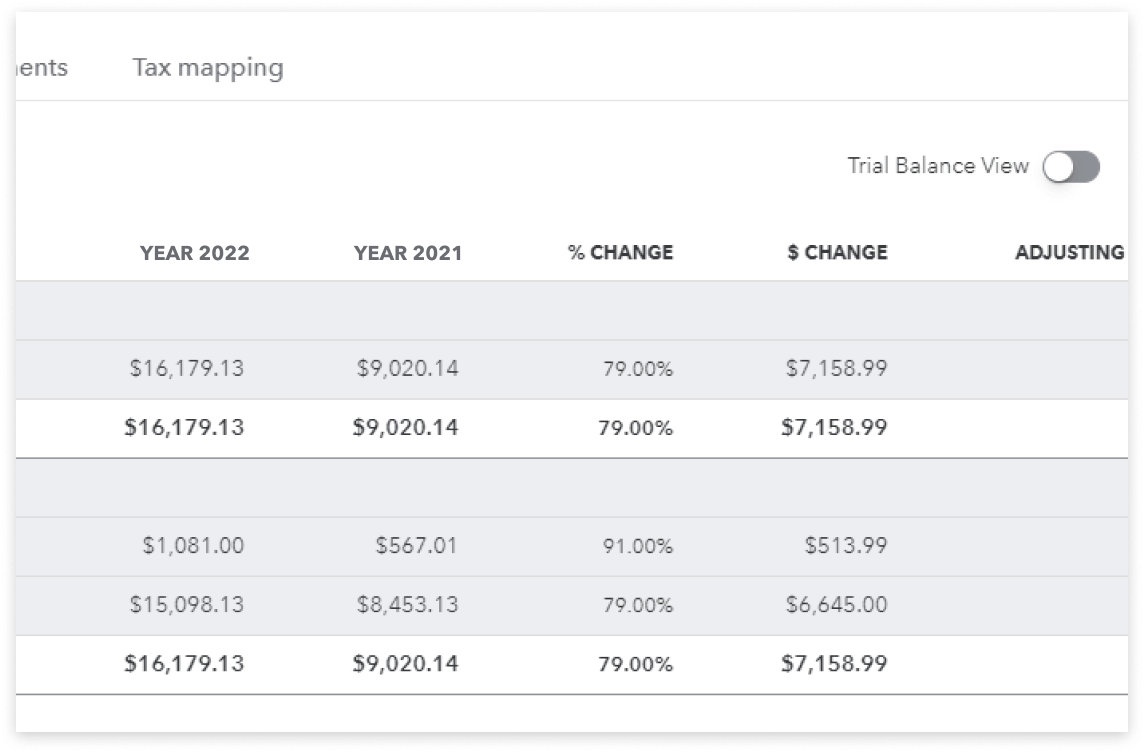The height and width of the screenshot is (752, 1144).
Task: Click the bottom-most bold $7,158.99 total
Action: point(834,664)
